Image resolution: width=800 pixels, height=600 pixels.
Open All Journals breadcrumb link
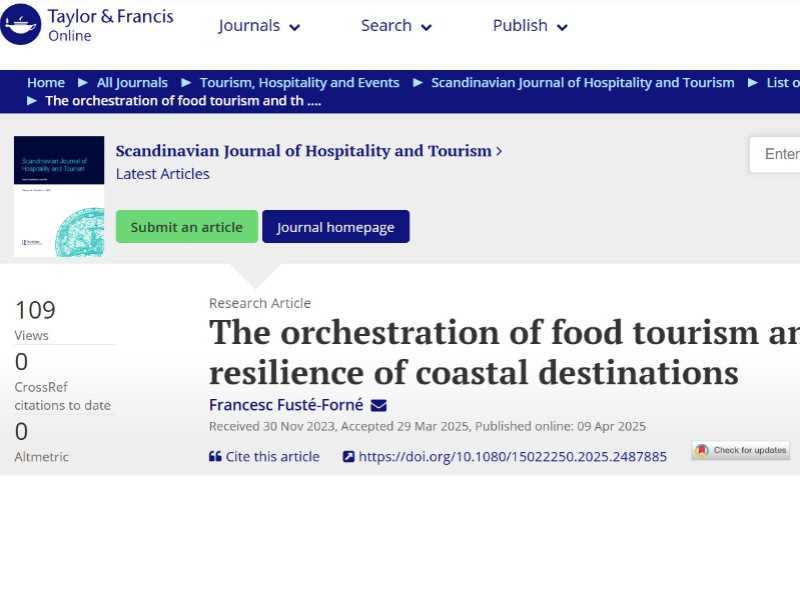click(132, 83)
